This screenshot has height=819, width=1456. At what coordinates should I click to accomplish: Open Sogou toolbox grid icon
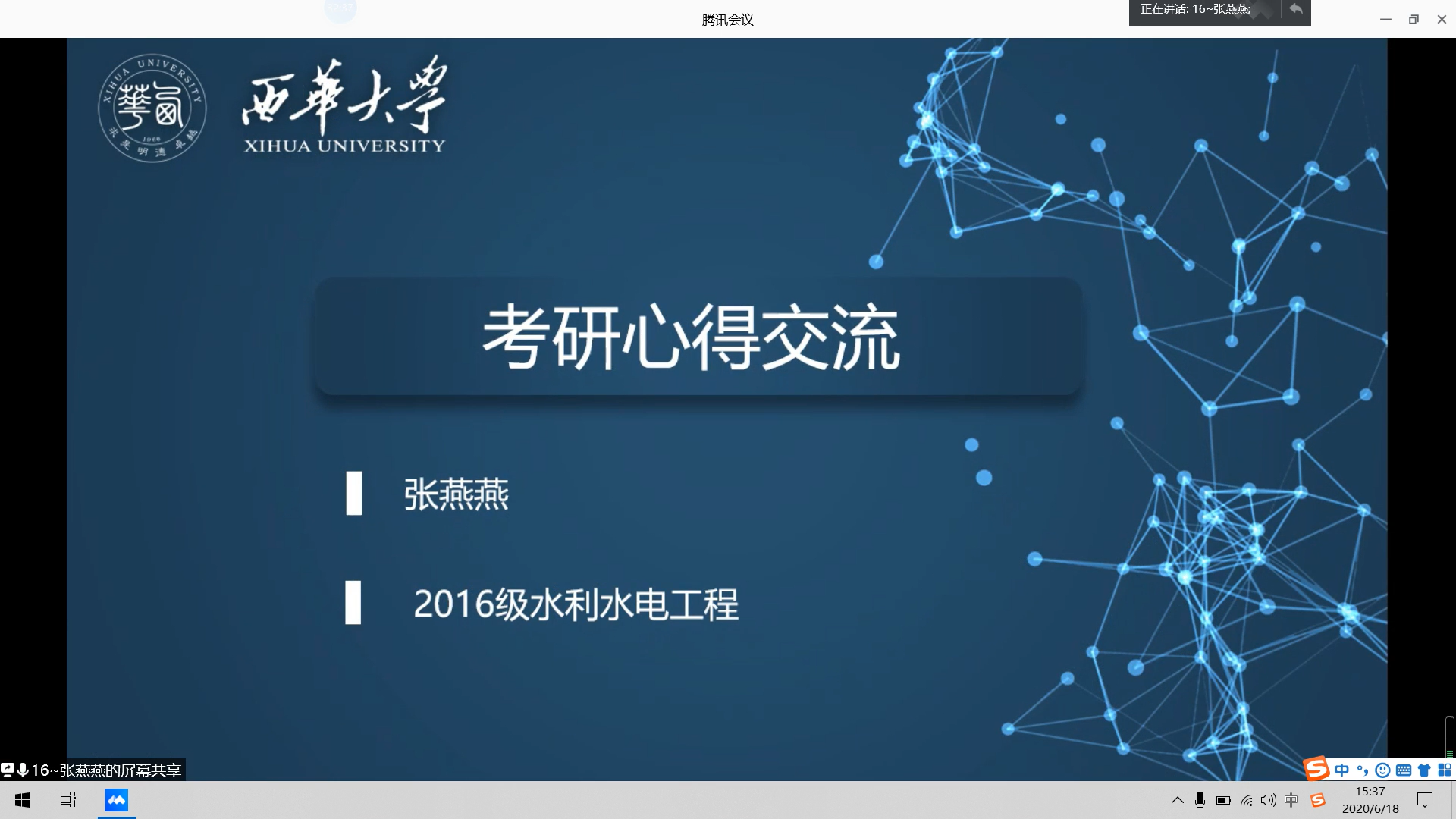click(x=1444, y=770)
